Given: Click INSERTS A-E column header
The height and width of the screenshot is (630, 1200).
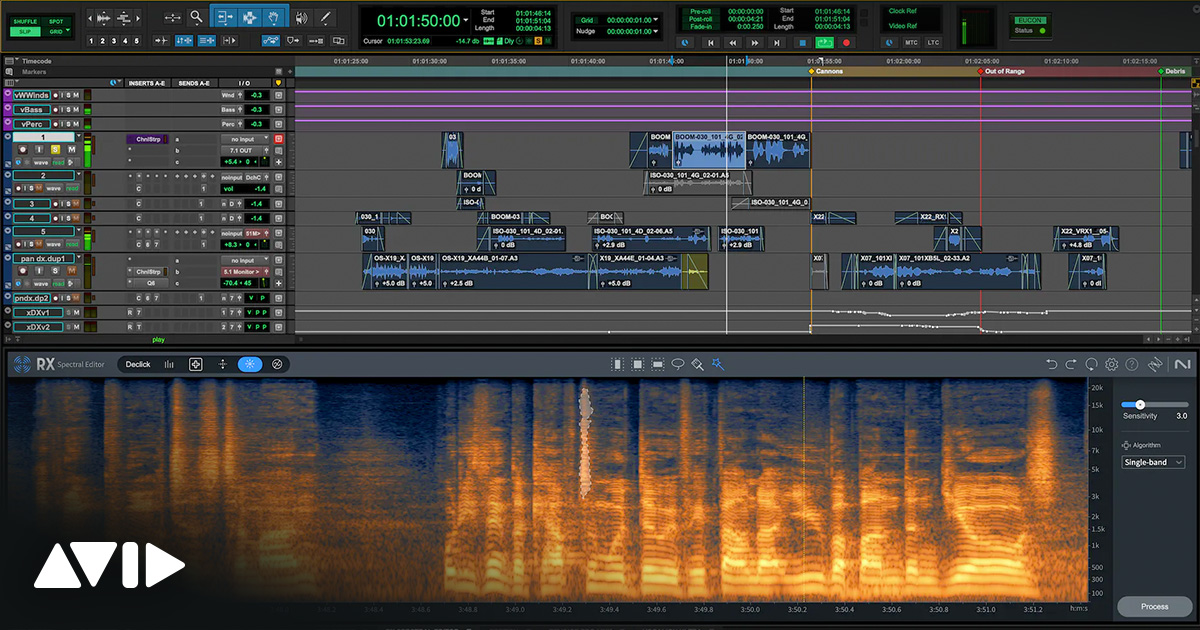Looking at the screenshot, I should click(147, 83).
